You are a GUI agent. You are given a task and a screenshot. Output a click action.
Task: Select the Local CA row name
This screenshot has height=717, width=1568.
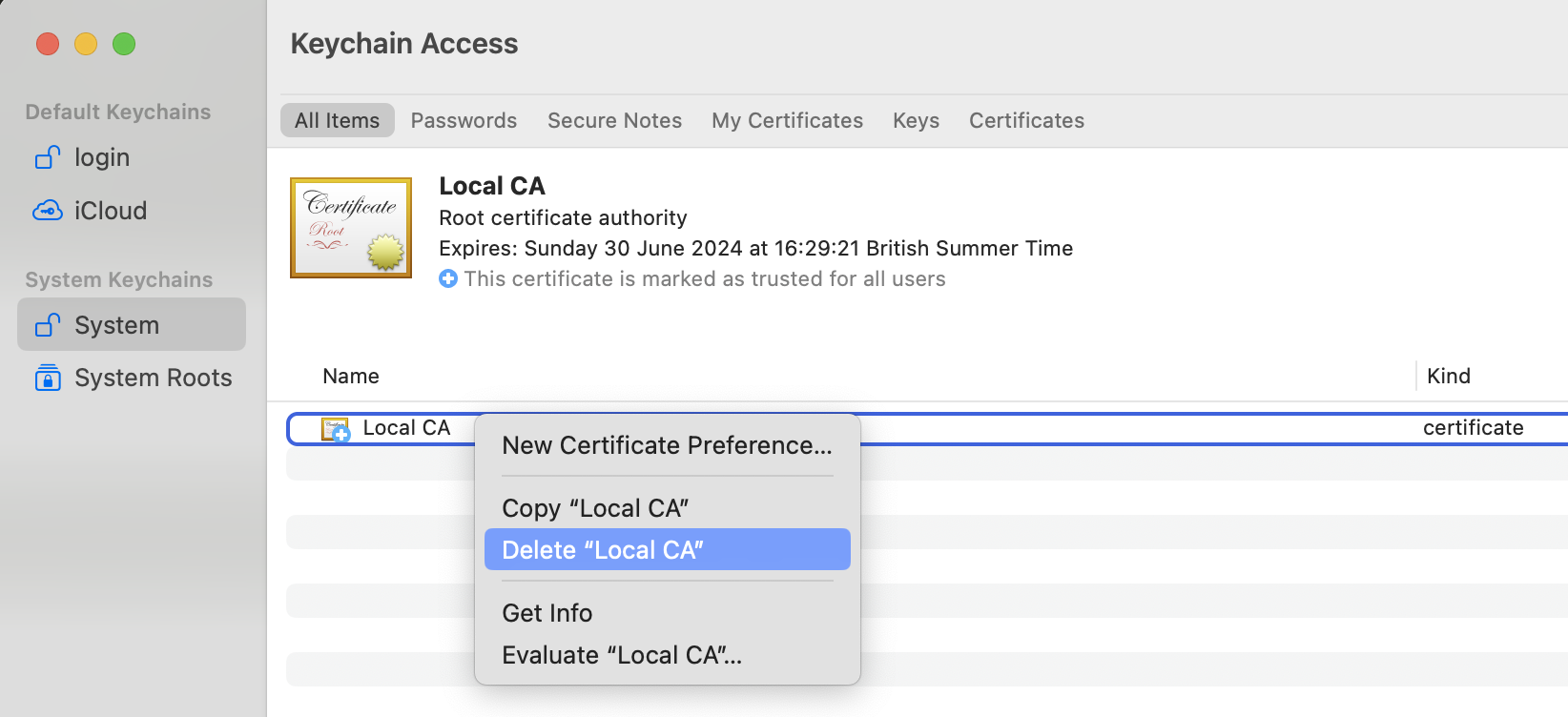pos(406,428)
